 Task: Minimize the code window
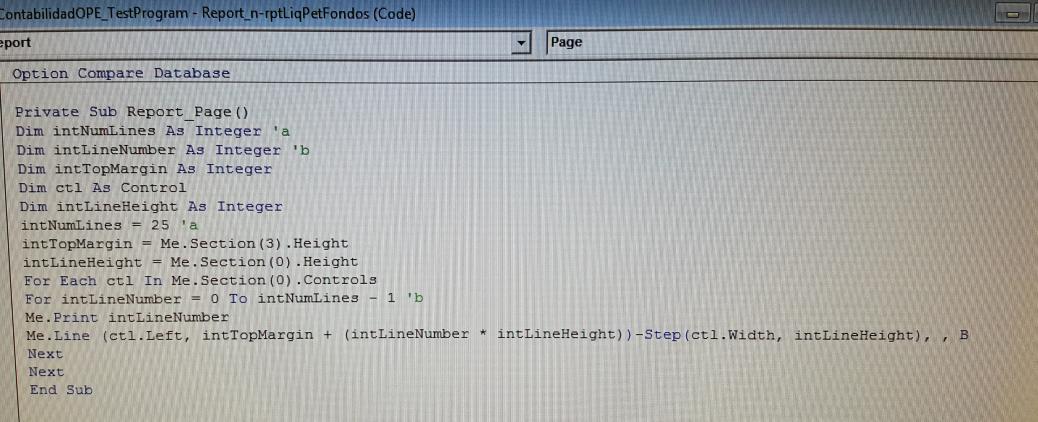1013,14
